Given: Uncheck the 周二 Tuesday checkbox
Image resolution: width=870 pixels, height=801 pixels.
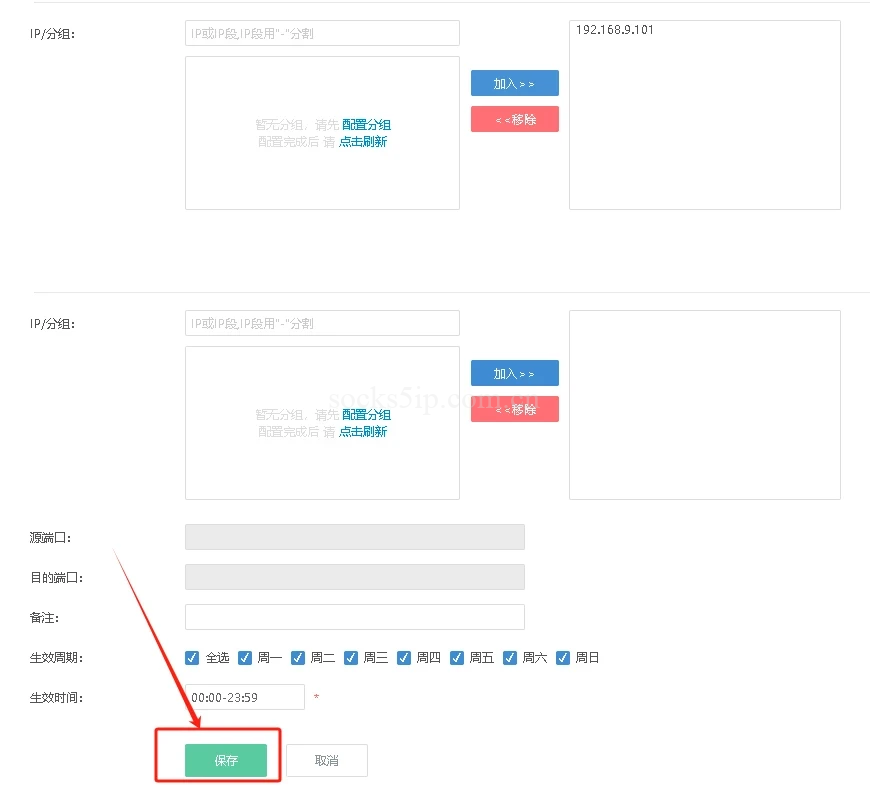Looking at the screenshot, I should [x=298, y=658].
